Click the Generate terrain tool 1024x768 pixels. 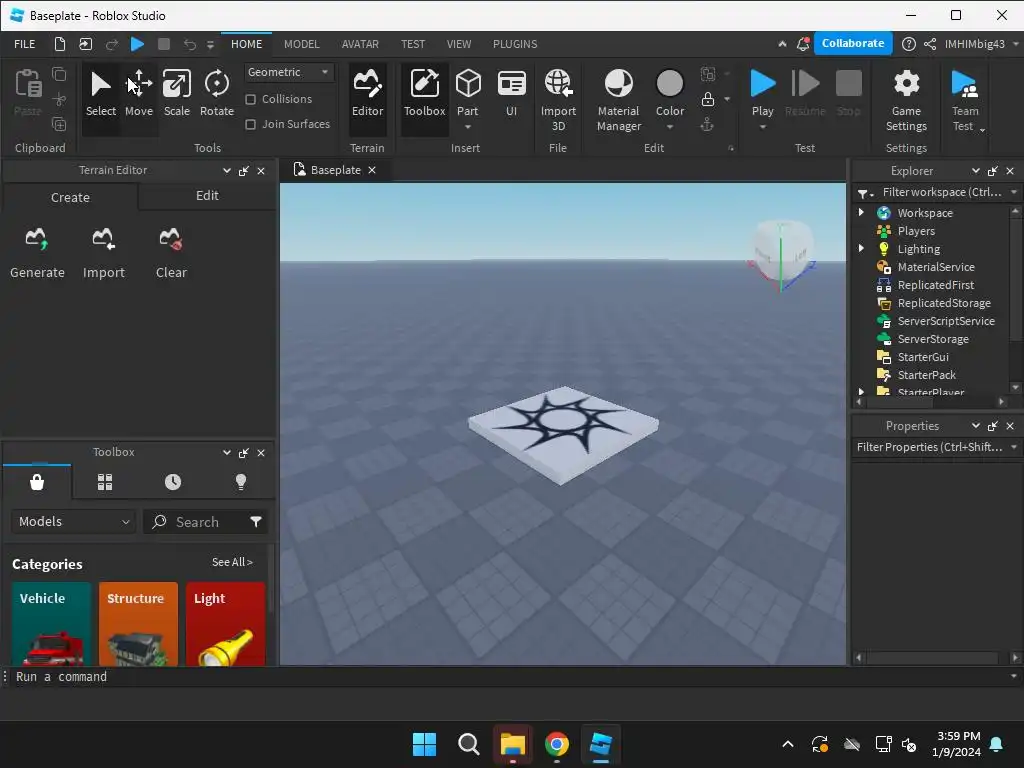point(37,253)
